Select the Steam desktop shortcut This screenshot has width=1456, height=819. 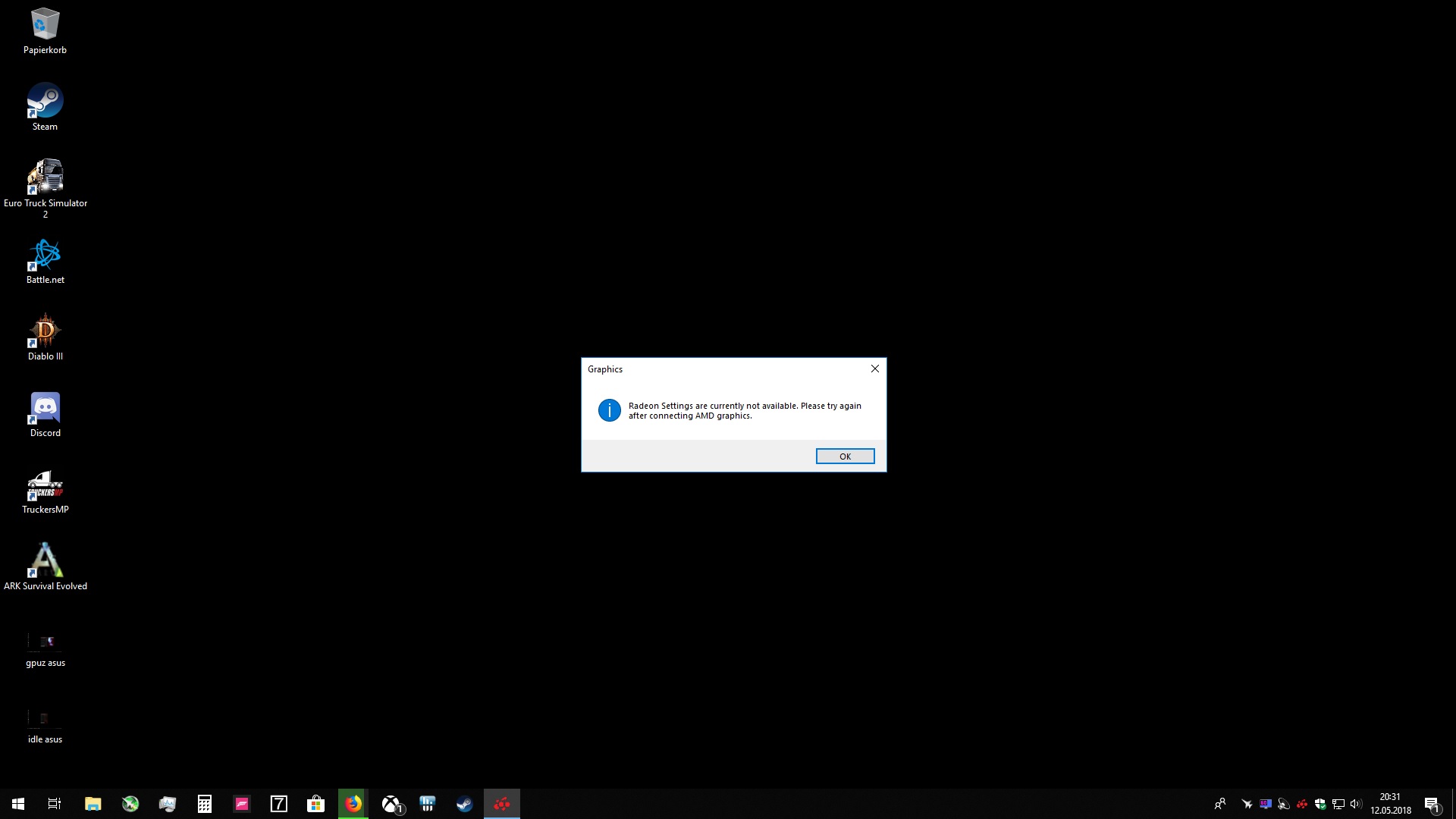45,102
